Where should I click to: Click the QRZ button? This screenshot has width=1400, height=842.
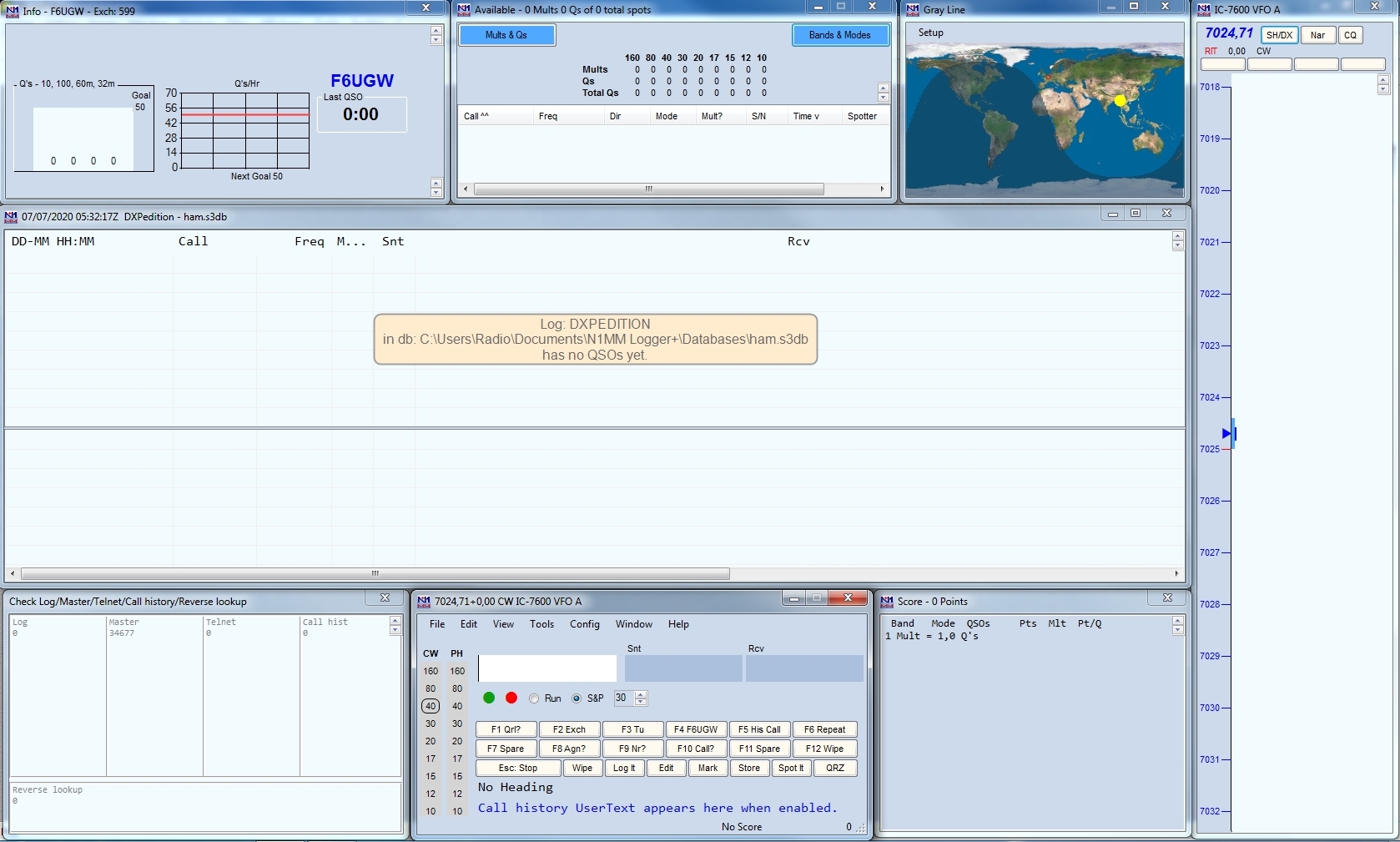[x=835, y=768]
